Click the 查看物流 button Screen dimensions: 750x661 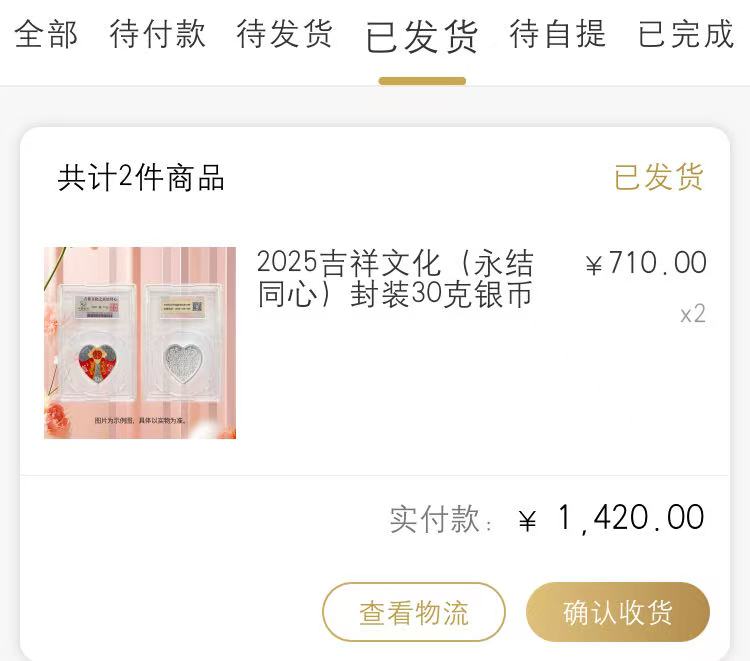(x=414, y=612)
